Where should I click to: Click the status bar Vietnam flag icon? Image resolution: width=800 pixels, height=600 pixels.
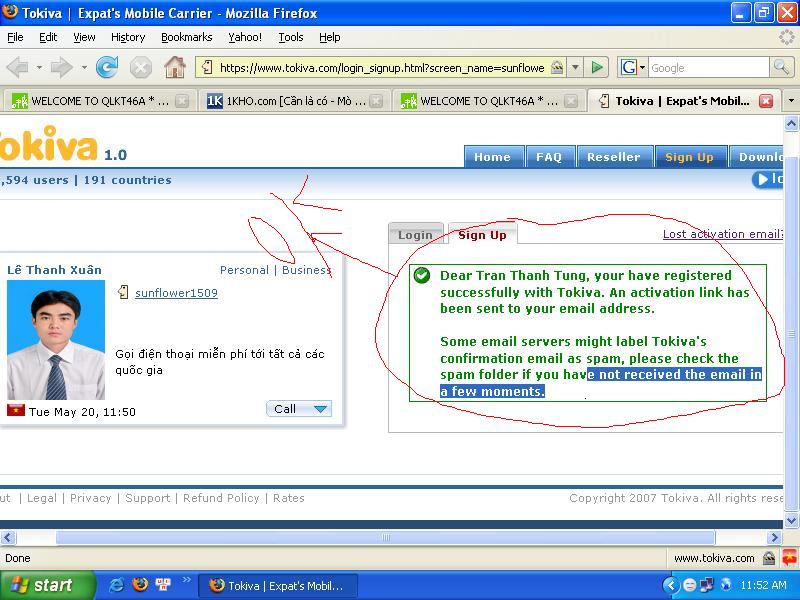[789, 558]
